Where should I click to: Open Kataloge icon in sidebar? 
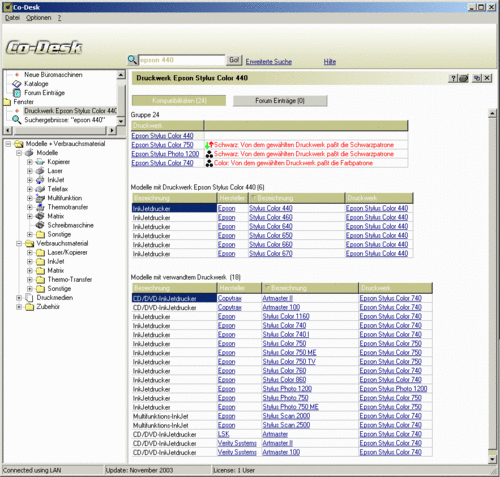(17, 84)
